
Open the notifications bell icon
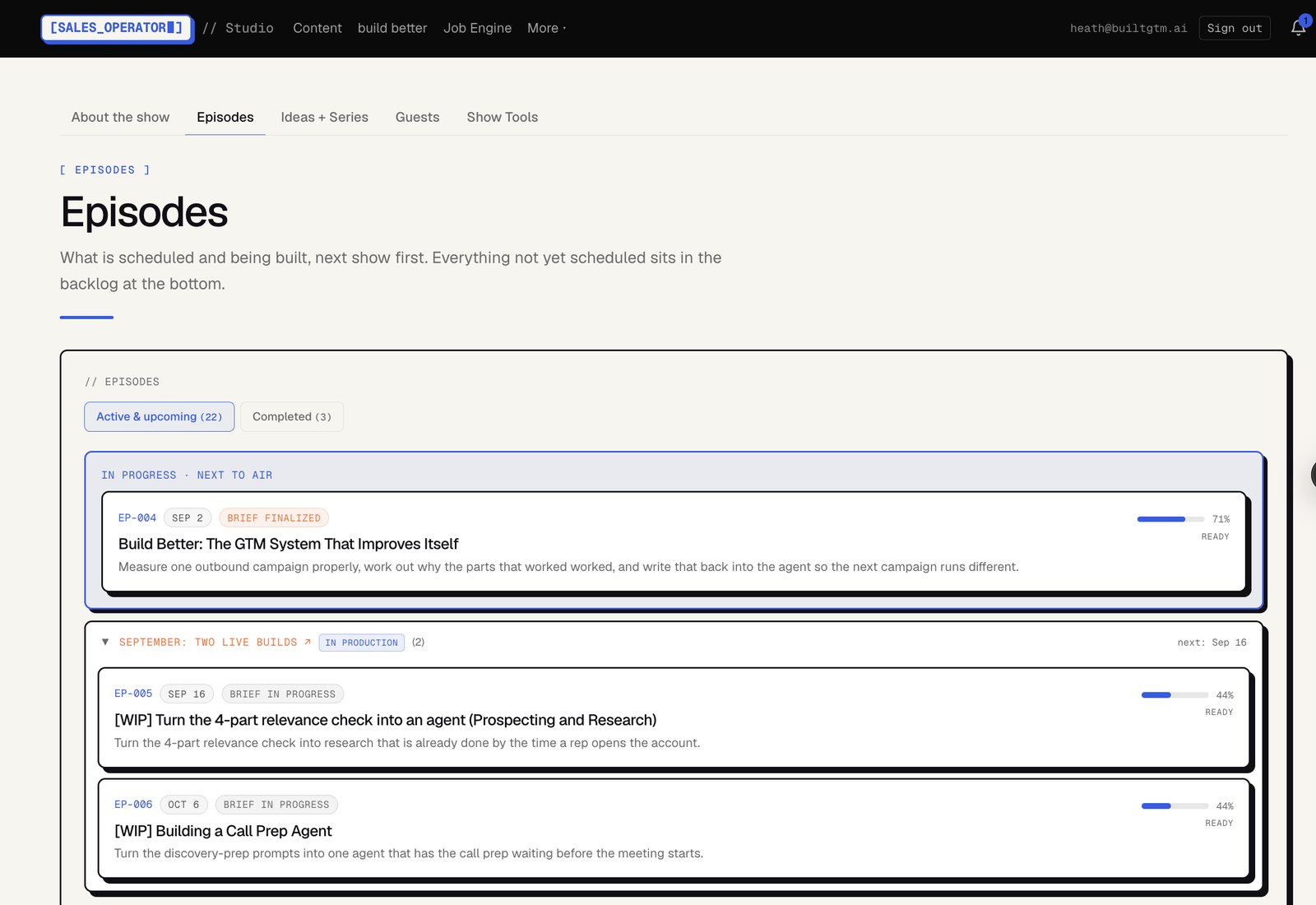point(1298,28)
